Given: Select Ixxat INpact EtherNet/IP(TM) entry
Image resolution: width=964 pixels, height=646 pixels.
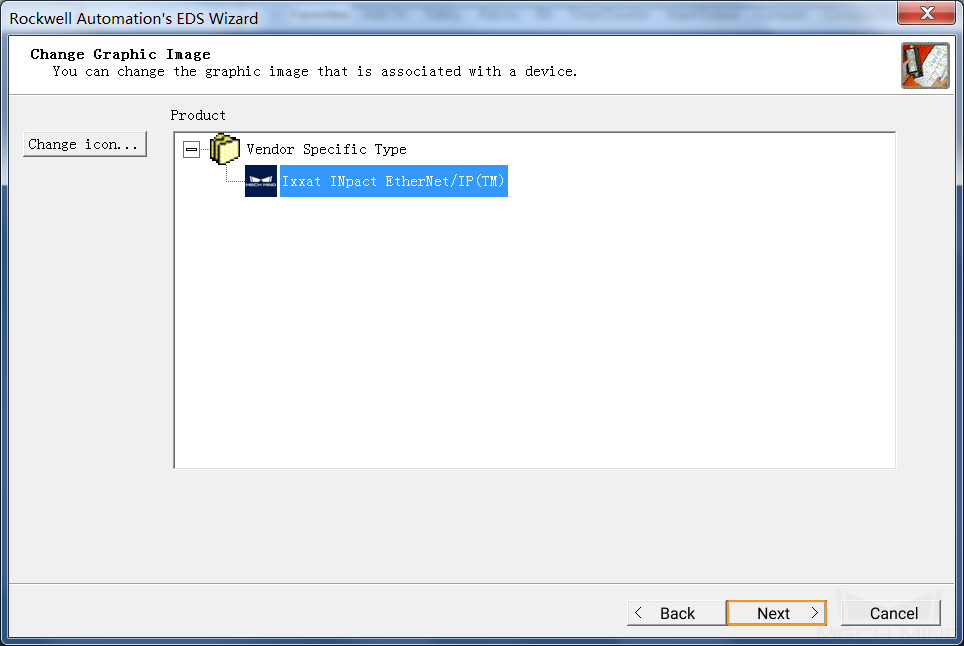Looking at the screenshot, I should 393,181.
